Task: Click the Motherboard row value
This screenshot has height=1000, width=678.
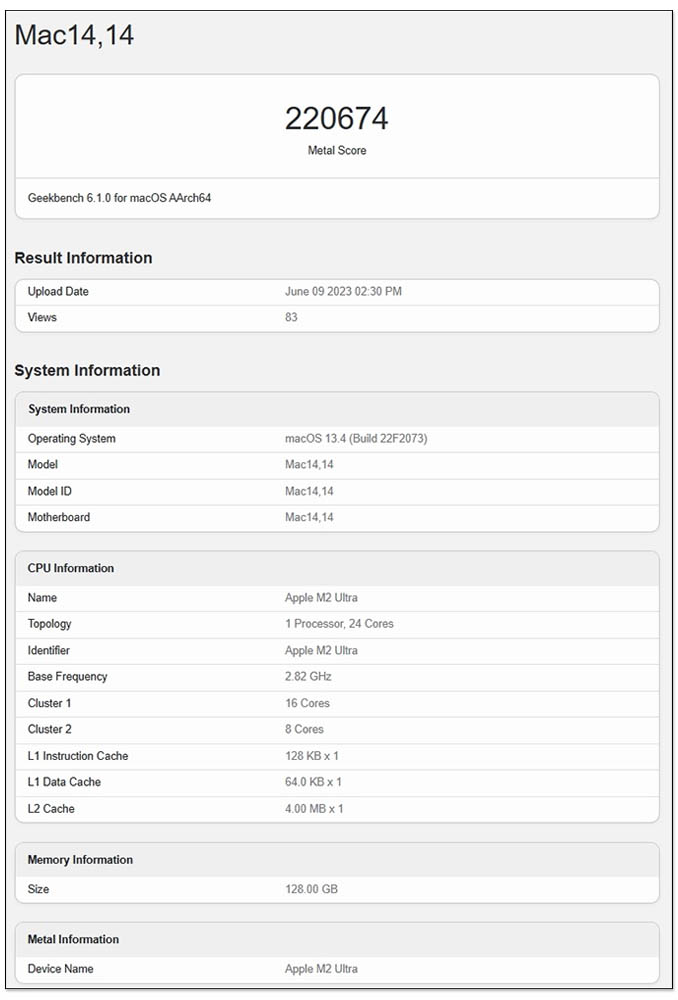Action: pos(309,517)
